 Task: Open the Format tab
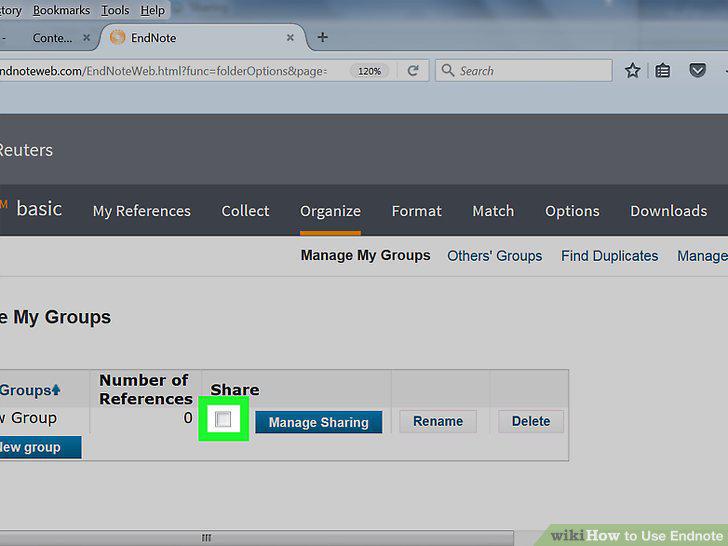click(x=416, y=211)
